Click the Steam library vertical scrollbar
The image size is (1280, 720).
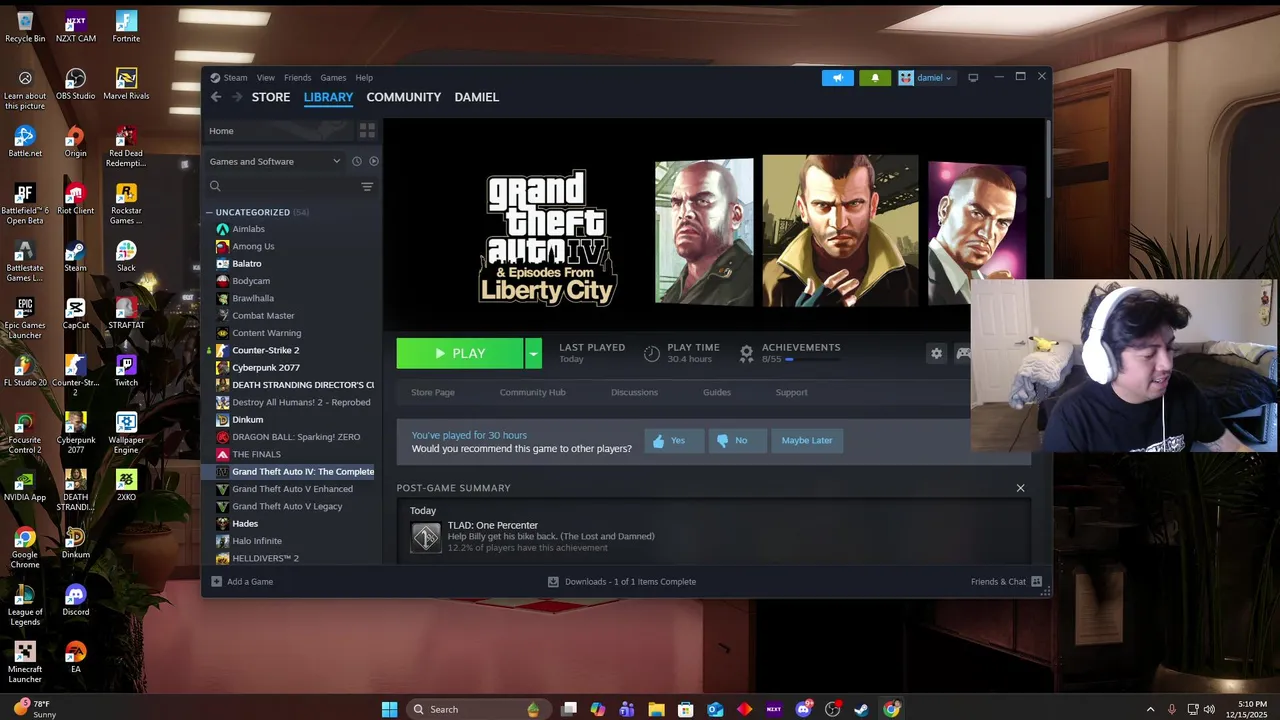1047,160
